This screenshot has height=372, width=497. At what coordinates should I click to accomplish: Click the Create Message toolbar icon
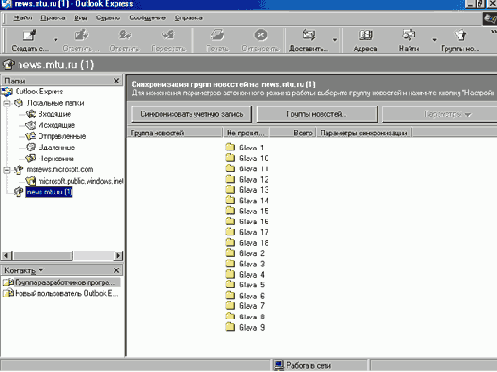[29, 35]
